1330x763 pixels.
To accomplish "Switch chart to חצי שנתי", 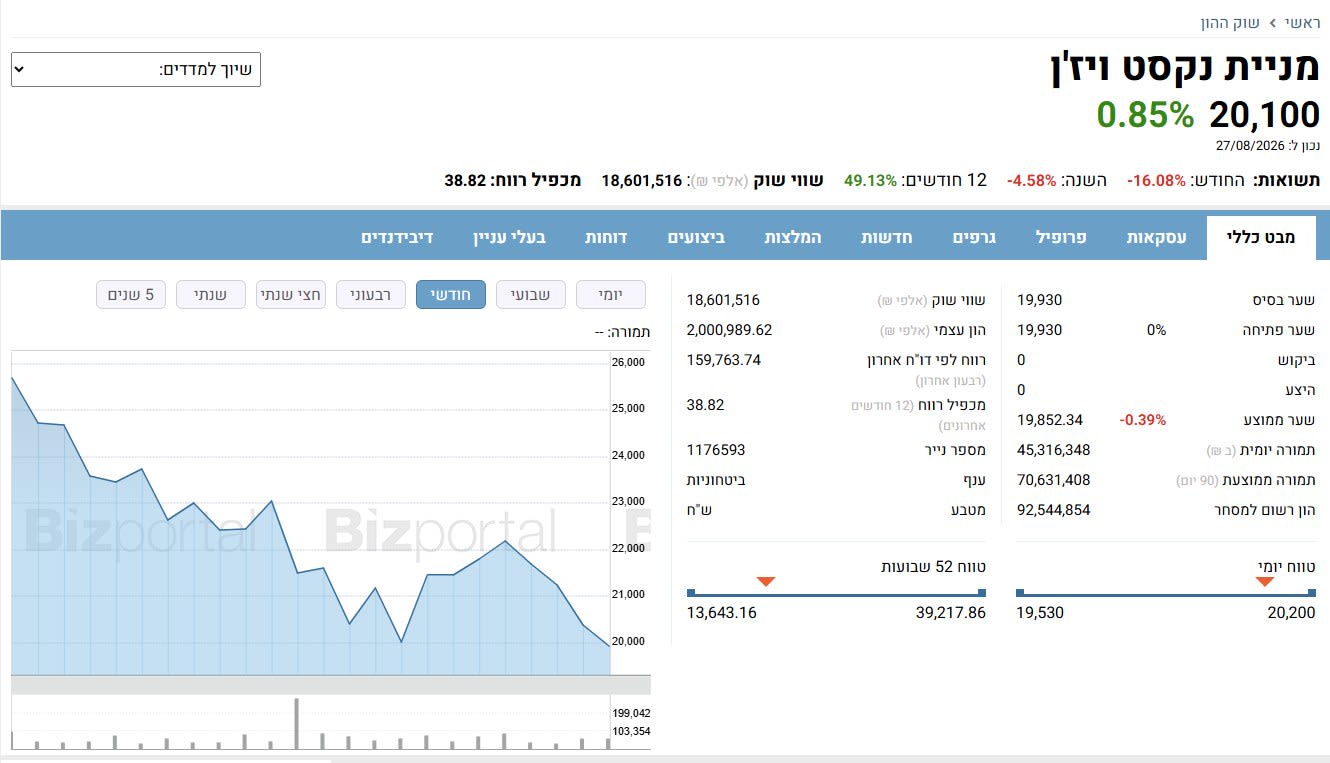I will (291, 294).
